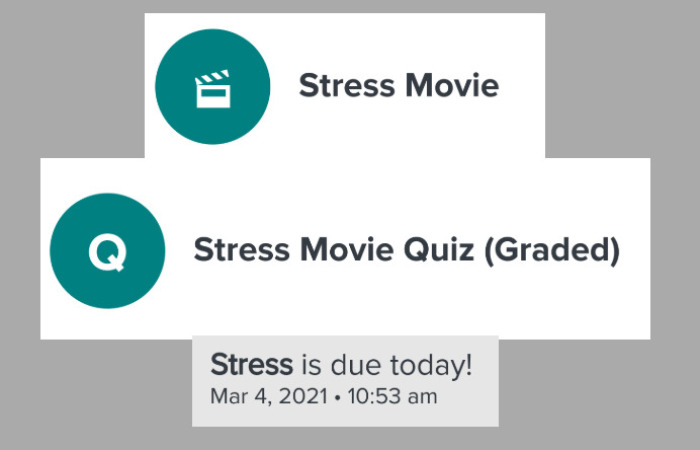Viewport: 700px width, 450px height.
Task: Click the bullet separator between date and time
Action: click(338, 398)
